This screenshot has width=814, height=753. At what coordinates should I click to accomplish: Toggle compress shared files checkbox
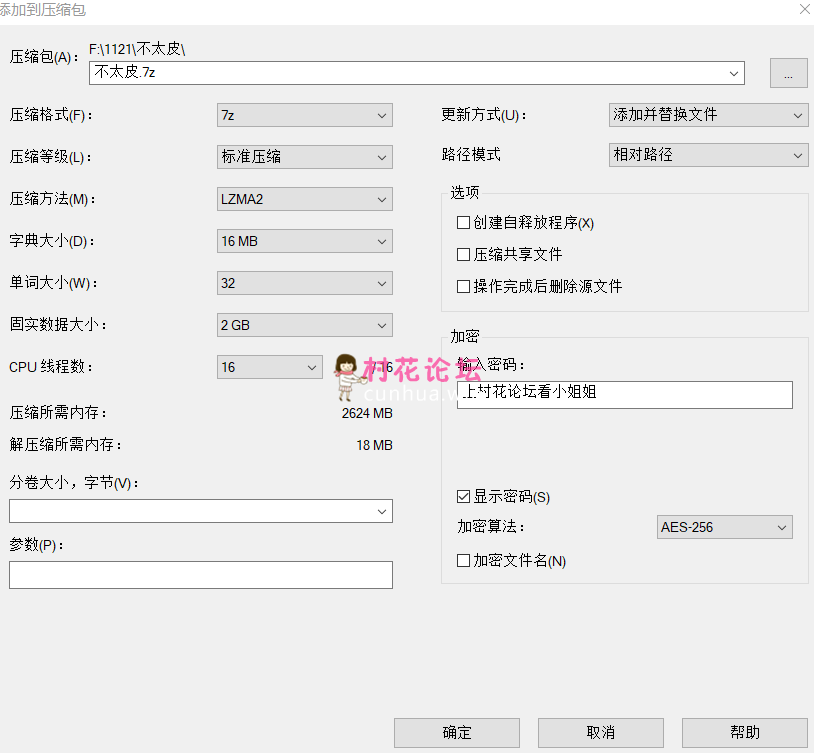pos(463,255)
